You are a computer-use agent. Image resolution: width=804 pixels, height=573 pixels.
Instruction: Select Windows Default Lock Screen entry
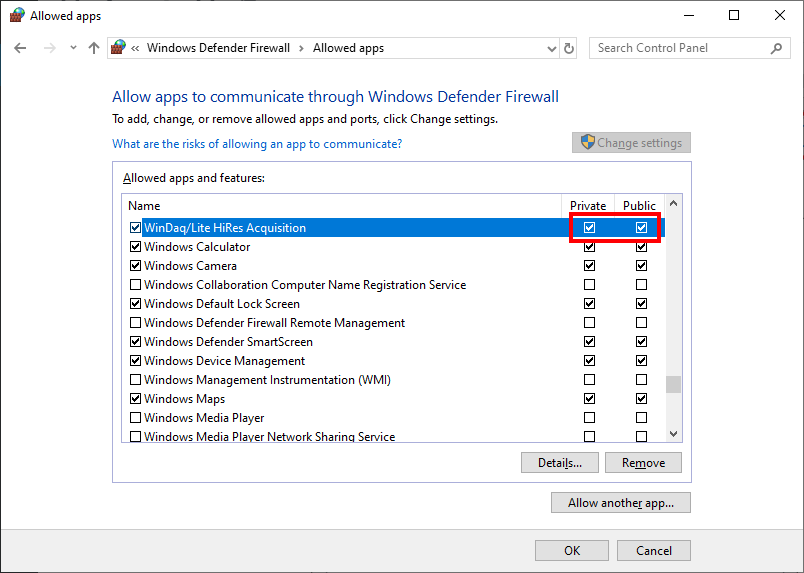[222, 304]
